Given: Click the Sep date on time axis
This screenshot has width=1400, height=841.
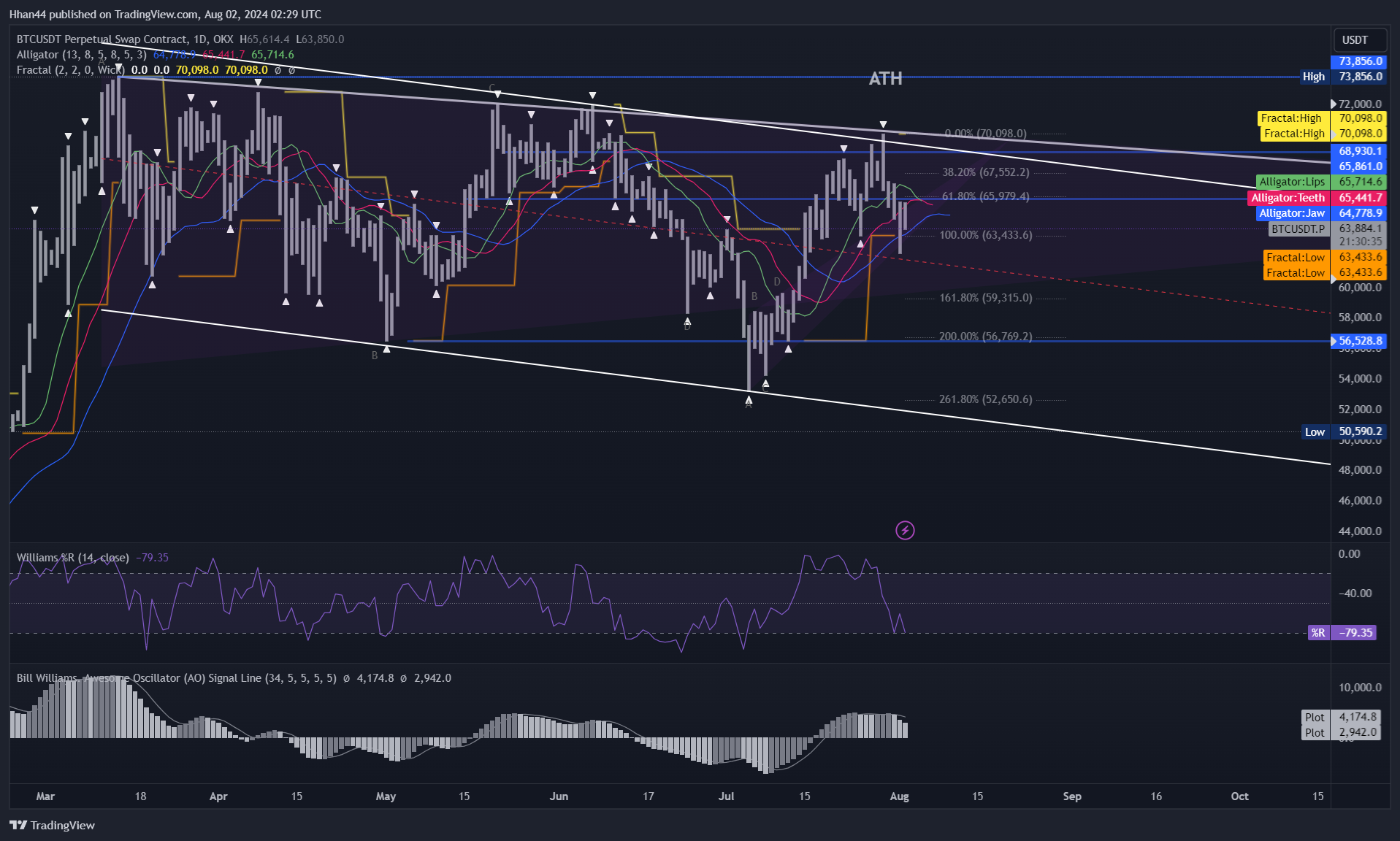Looking at the screenshot, I should click(x=1072, y=796).
